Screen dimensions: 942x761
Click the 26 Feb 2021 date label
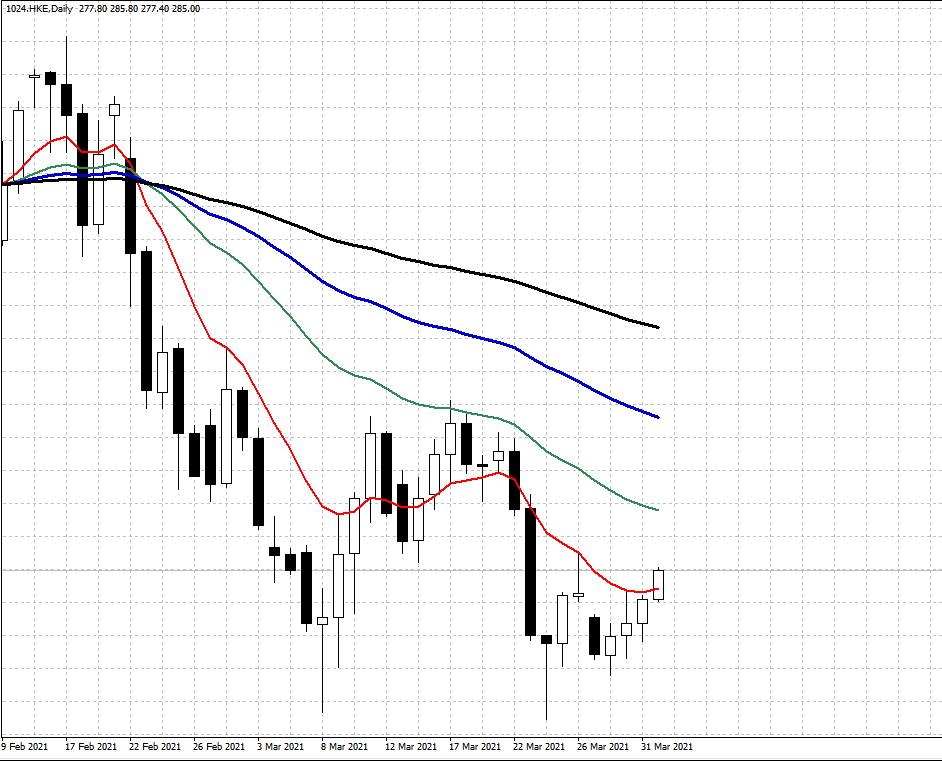point(219,746)
